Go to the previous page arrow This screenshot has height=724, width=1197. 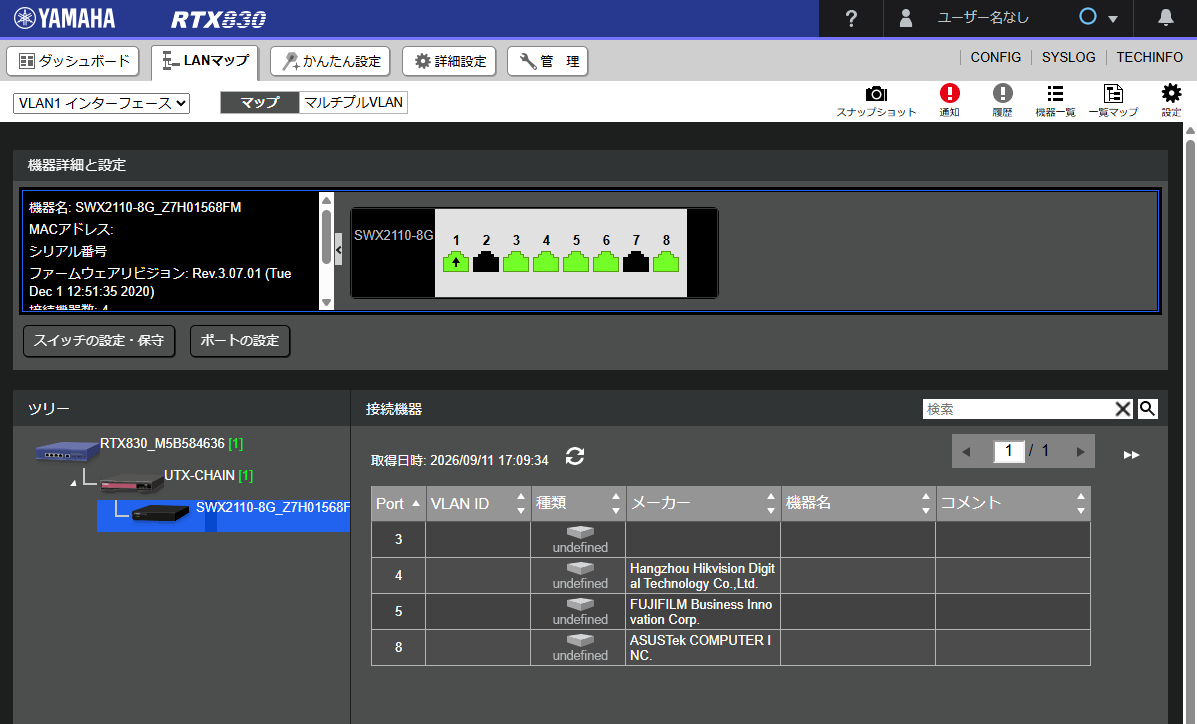pyautogui.click(x=966, y=451)
